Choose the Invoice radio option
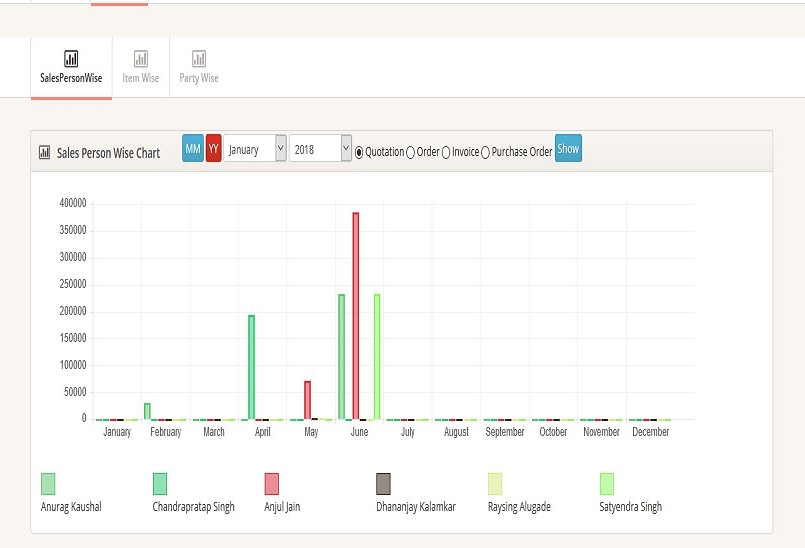805x548 pixels. (x=446, y=152)
